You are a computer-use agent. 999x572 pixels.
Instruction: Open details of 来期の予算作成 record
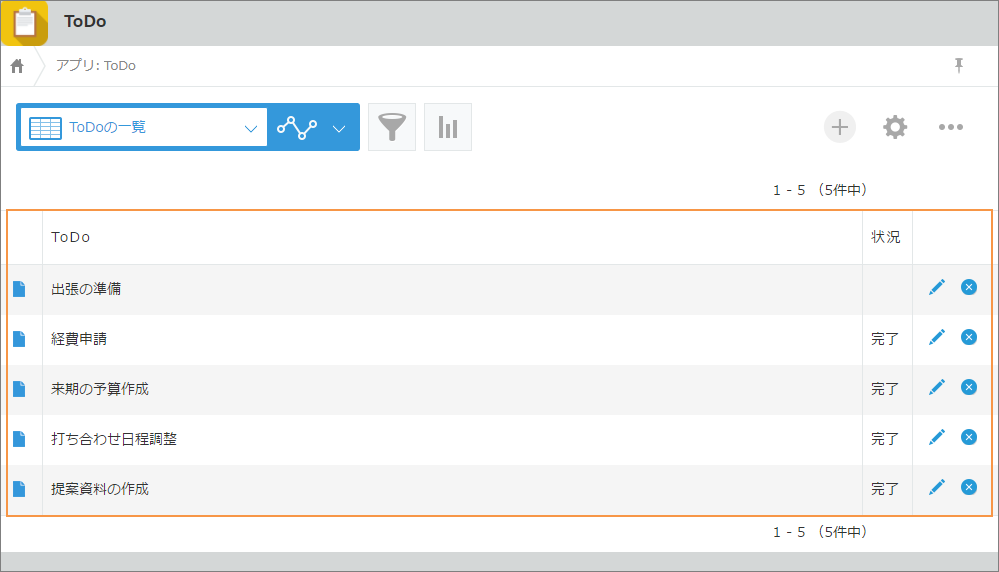click(x=19, y=389)
